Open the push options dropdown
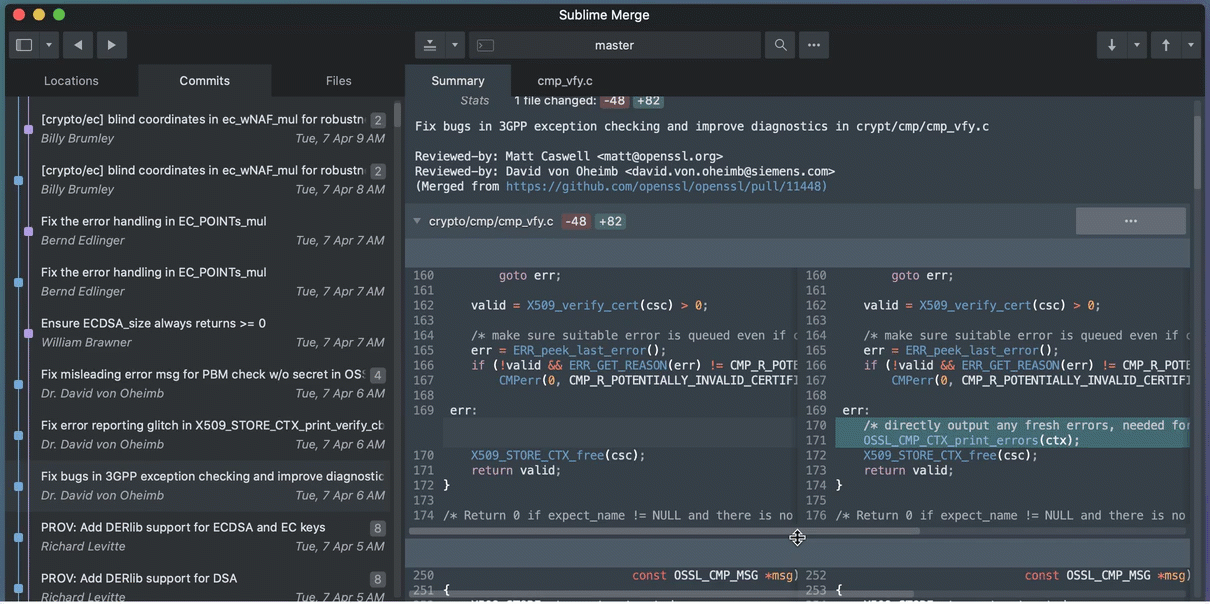Viewport: 1210px width, 604px height. click(1190, 45)
